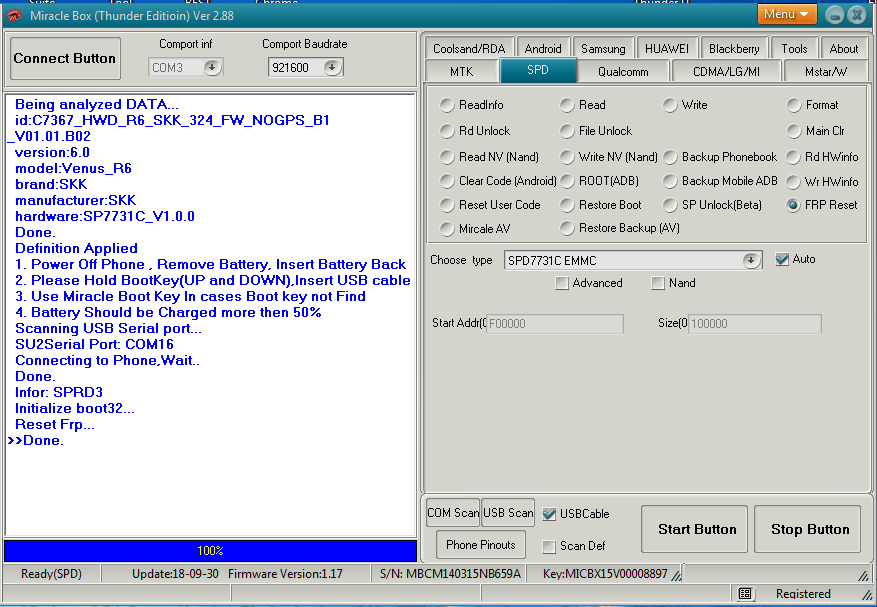Click the Miracle Box app logo icon
This screenshot has height=607, width=877.
(x=13, y=16)
